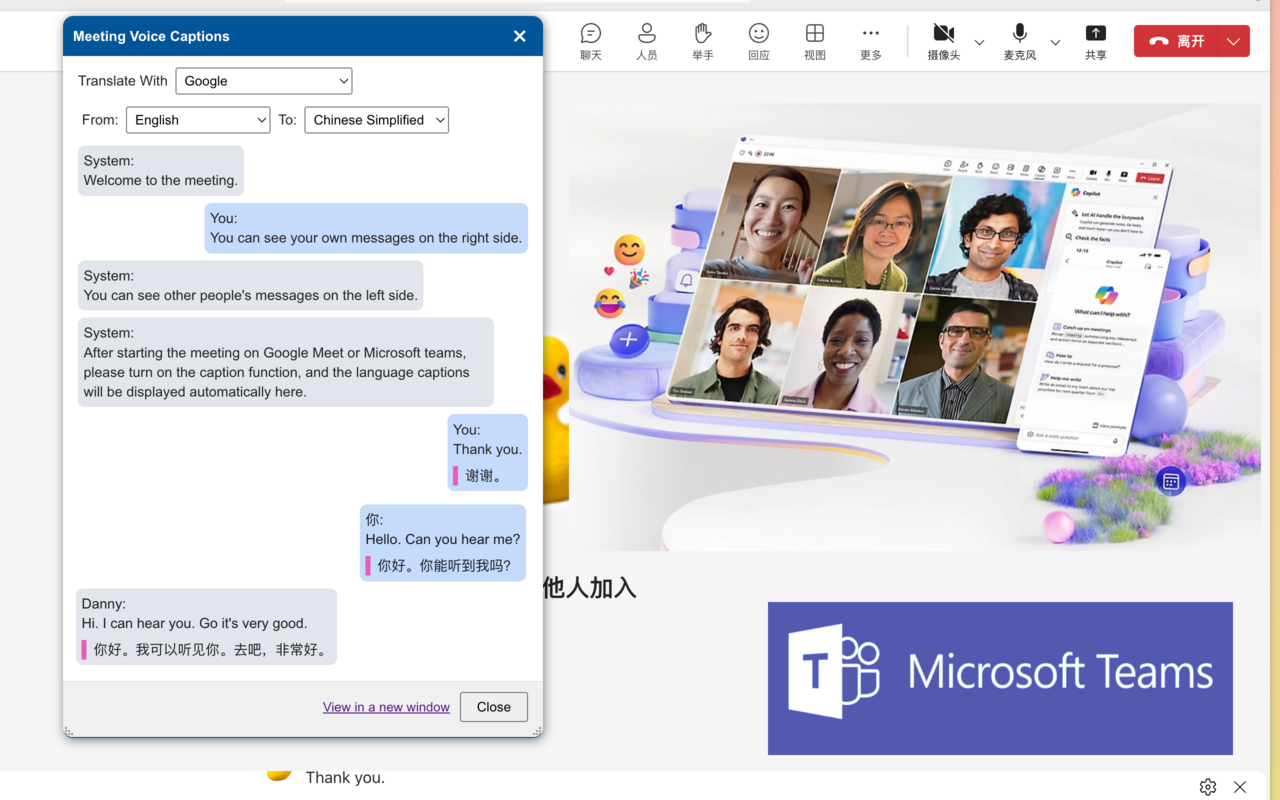Click the Close button in captions dialog

pyautogui.click(x=493, y=707)
